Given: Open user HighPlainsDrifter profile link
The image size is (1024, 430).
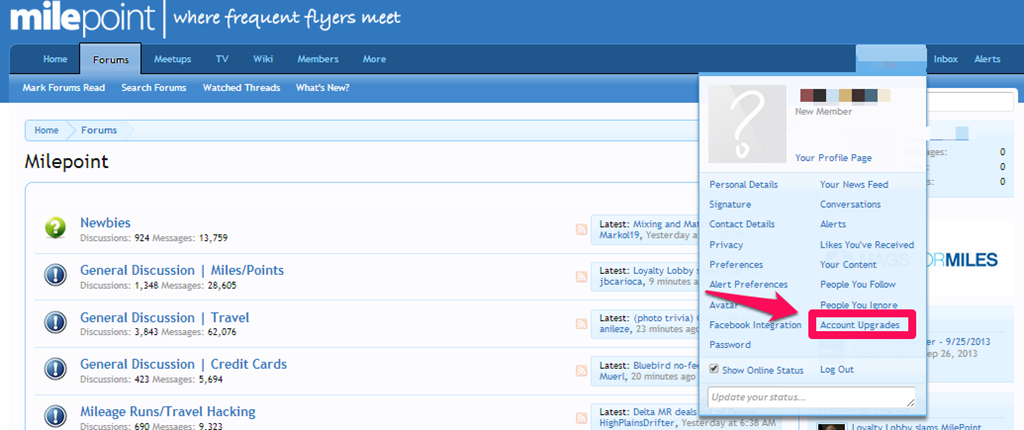Looking at the screenshot, I should (637, 423).
